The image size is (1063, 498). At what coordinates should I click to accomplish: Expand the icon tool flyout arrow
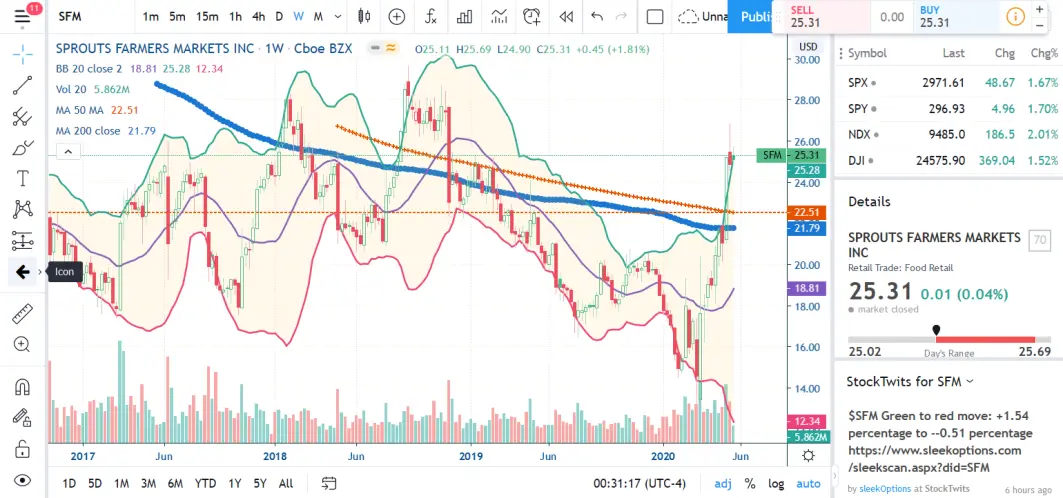point(40,272)
